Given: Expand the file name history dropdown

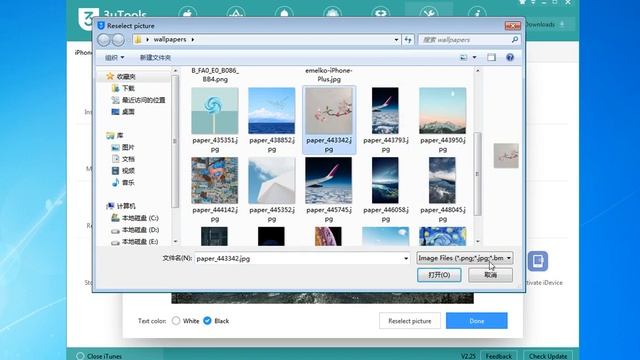Looking at the screenshot, I should (406, 258).
